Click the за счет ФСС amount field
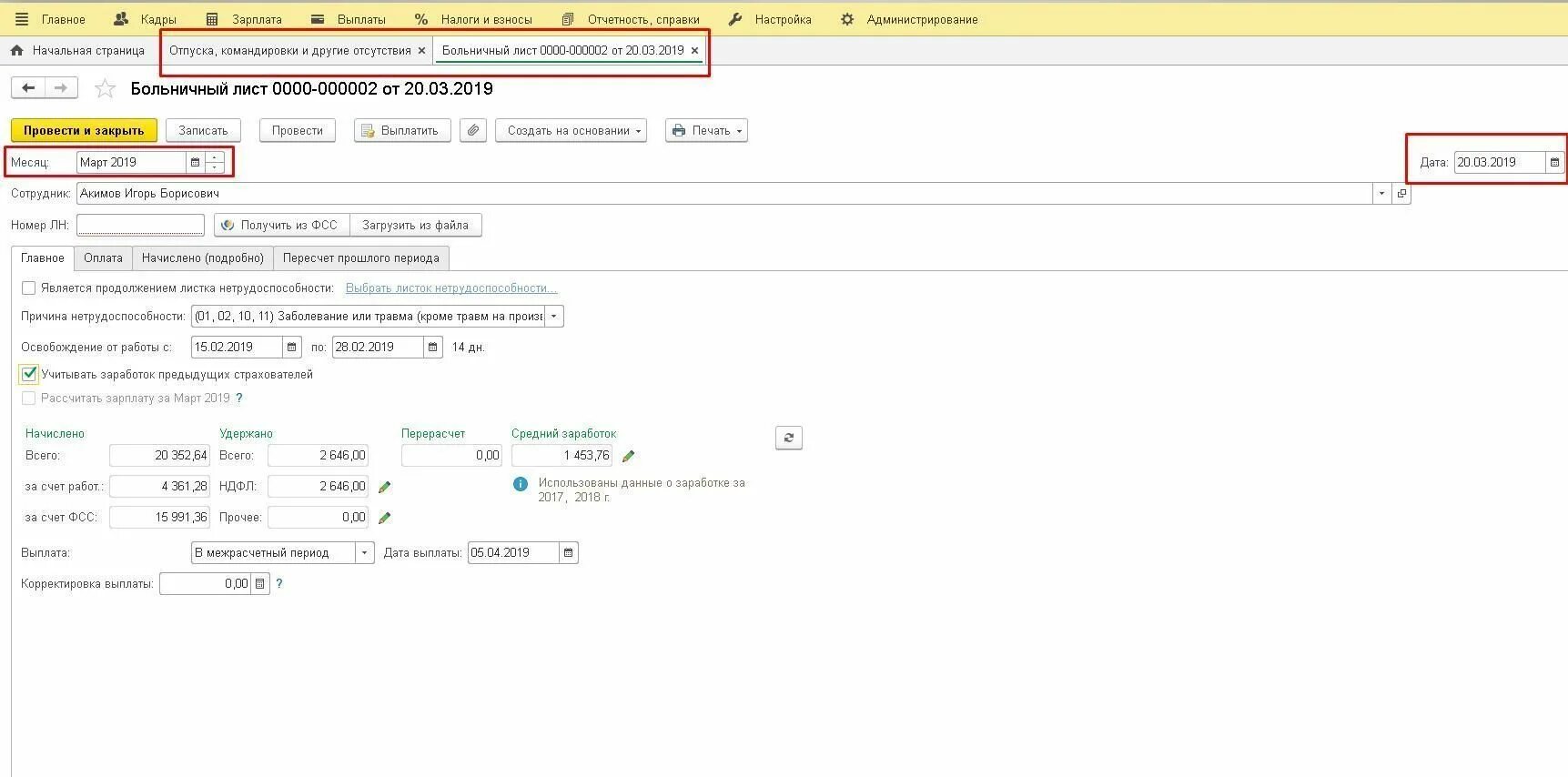 tap(159, 518)
